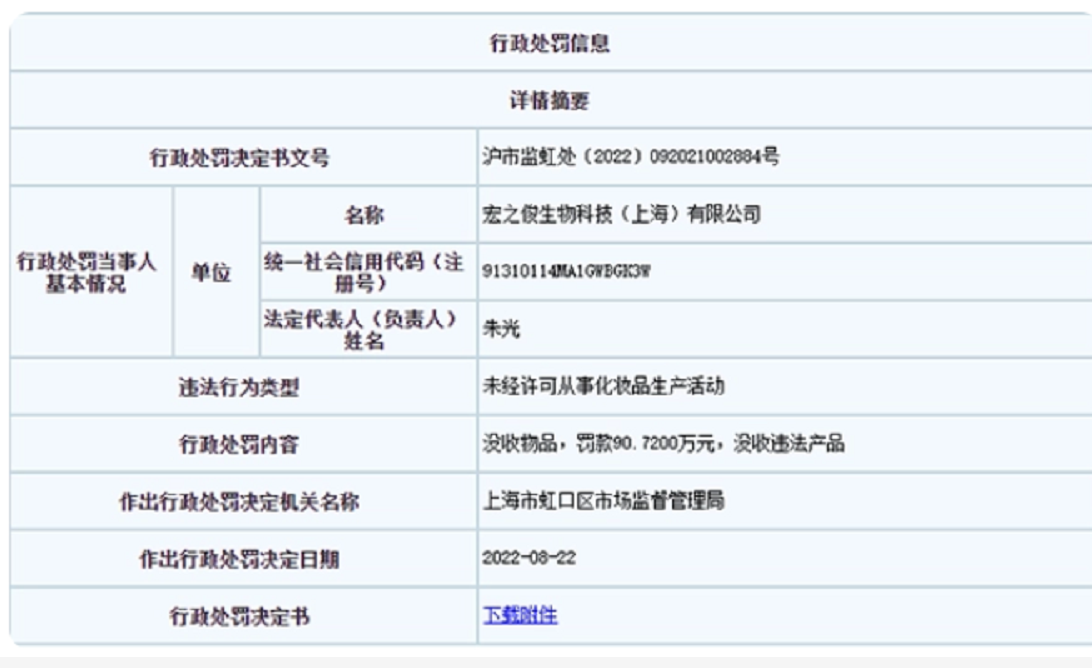Click the 行政处罚内容 label
Screen dimensions: 1092x668
239,444
